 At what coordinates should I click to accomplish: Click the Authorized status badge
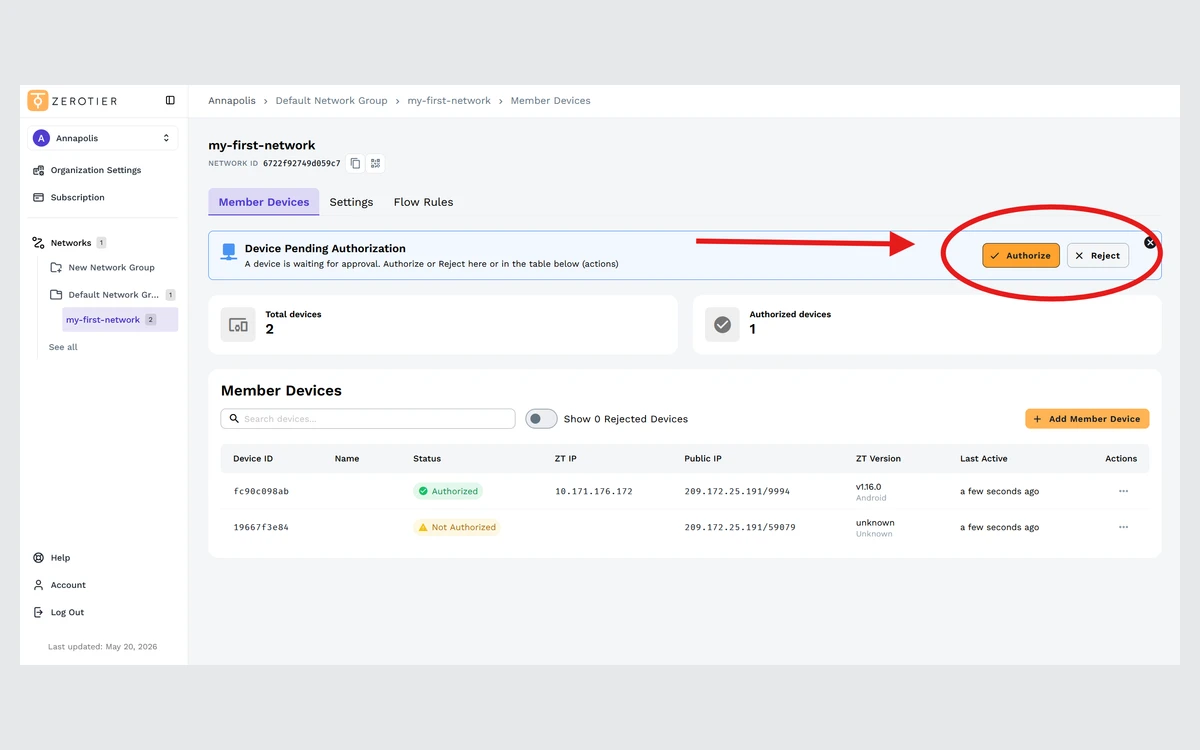448,491
